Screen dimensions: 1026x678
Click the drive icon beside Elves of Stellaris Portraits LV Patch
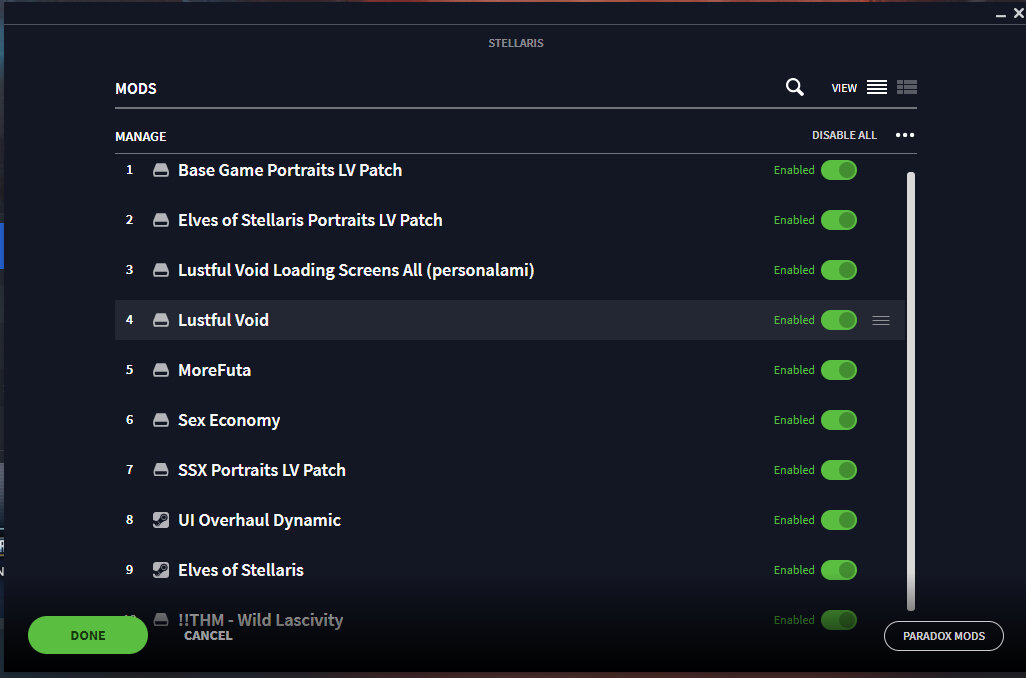pyautogui.click(x=161, y=220)
